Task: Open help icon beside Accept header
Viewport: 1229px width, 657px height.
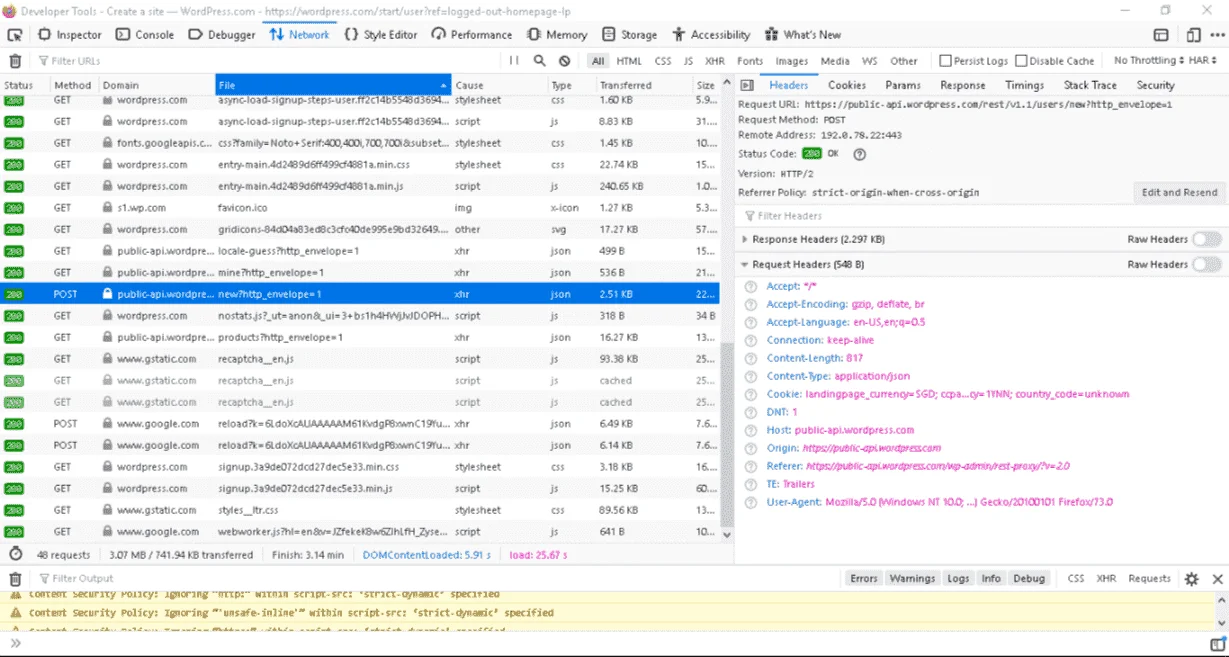Action: point(751,286)
